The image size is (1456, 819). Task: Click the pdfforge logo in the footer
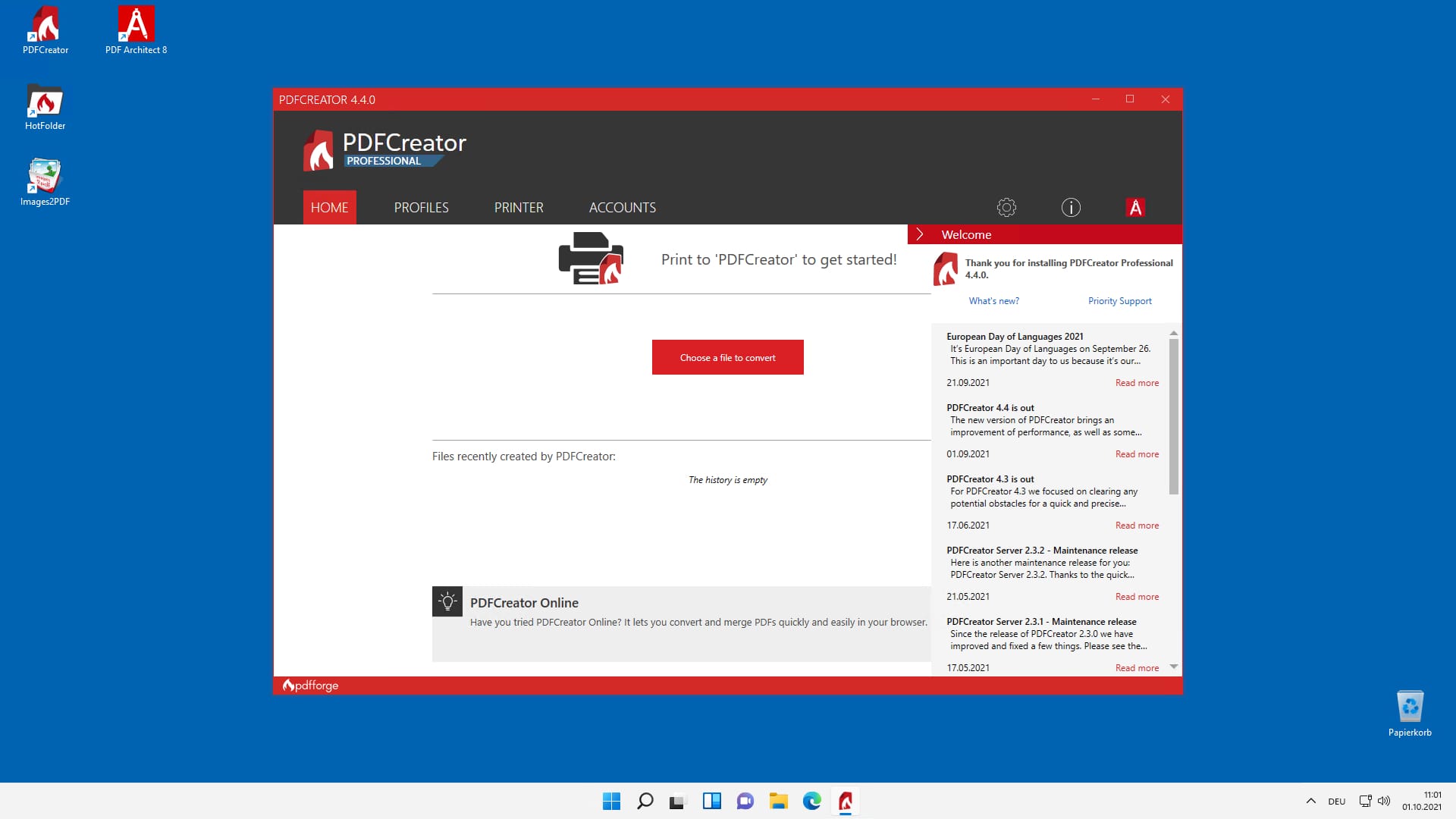point(310,685)
